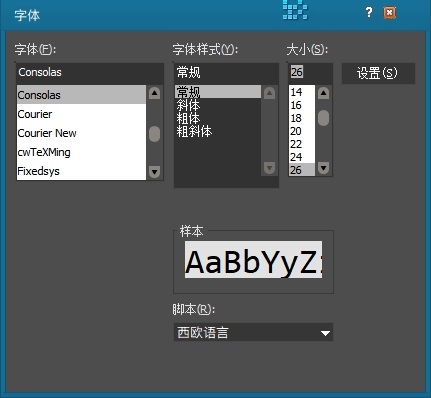Select 粗体 font style

[218, 118]
